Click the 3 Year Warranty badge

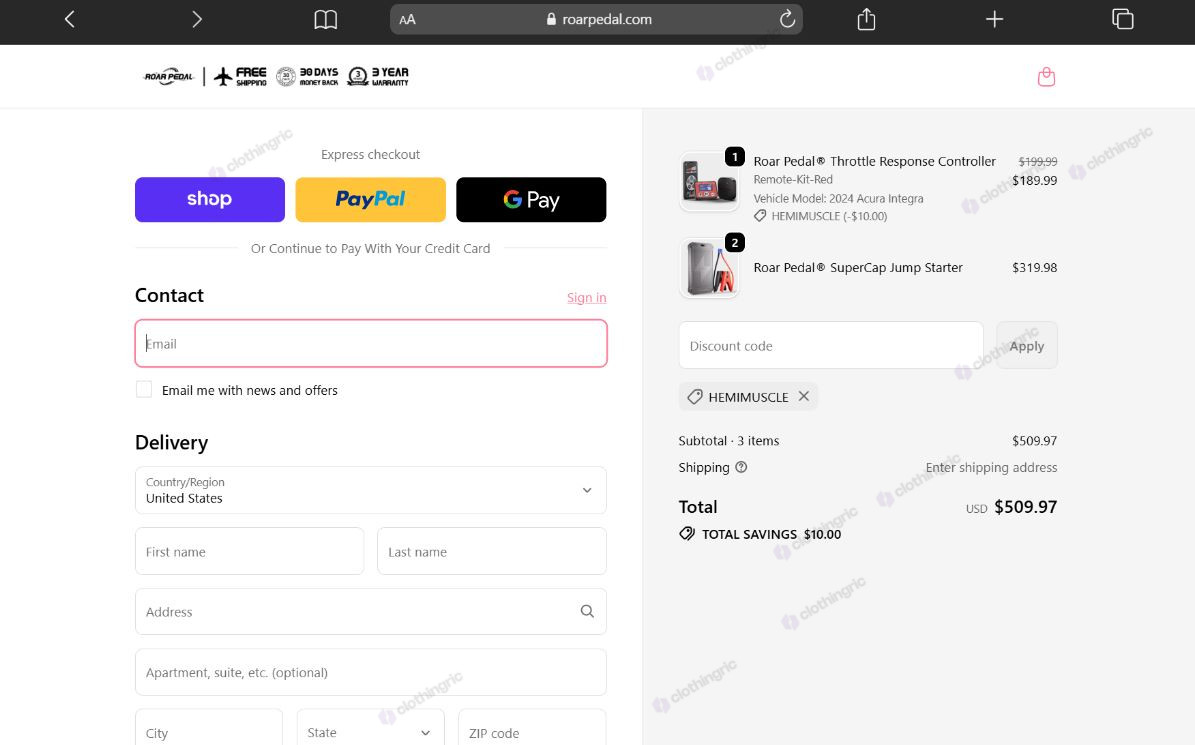[x=378, y=76]
